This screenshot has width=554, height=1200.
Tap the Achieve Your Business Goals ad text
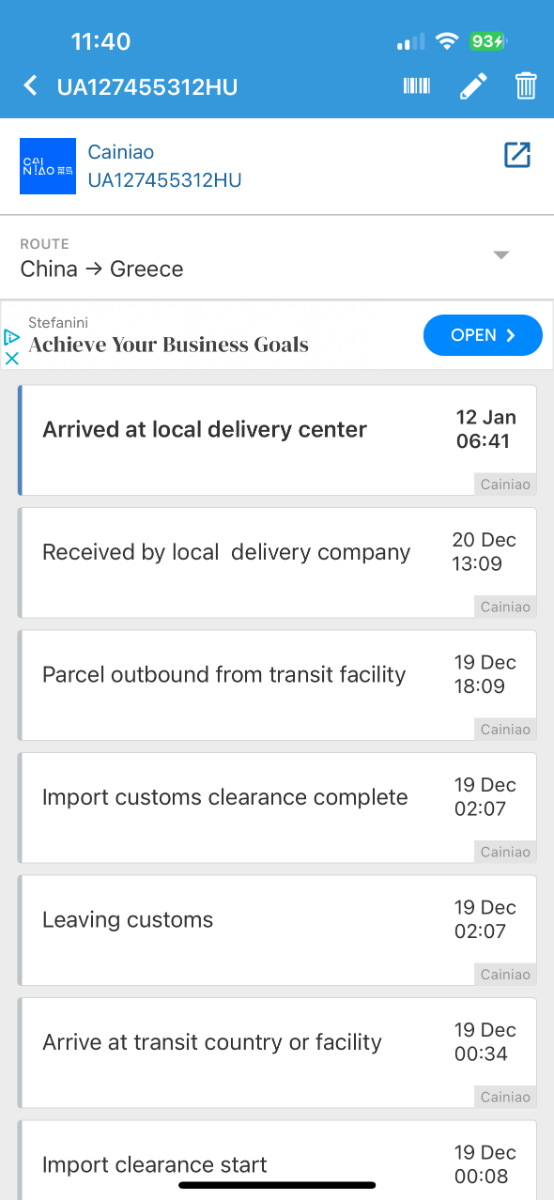tap(169, 345)
